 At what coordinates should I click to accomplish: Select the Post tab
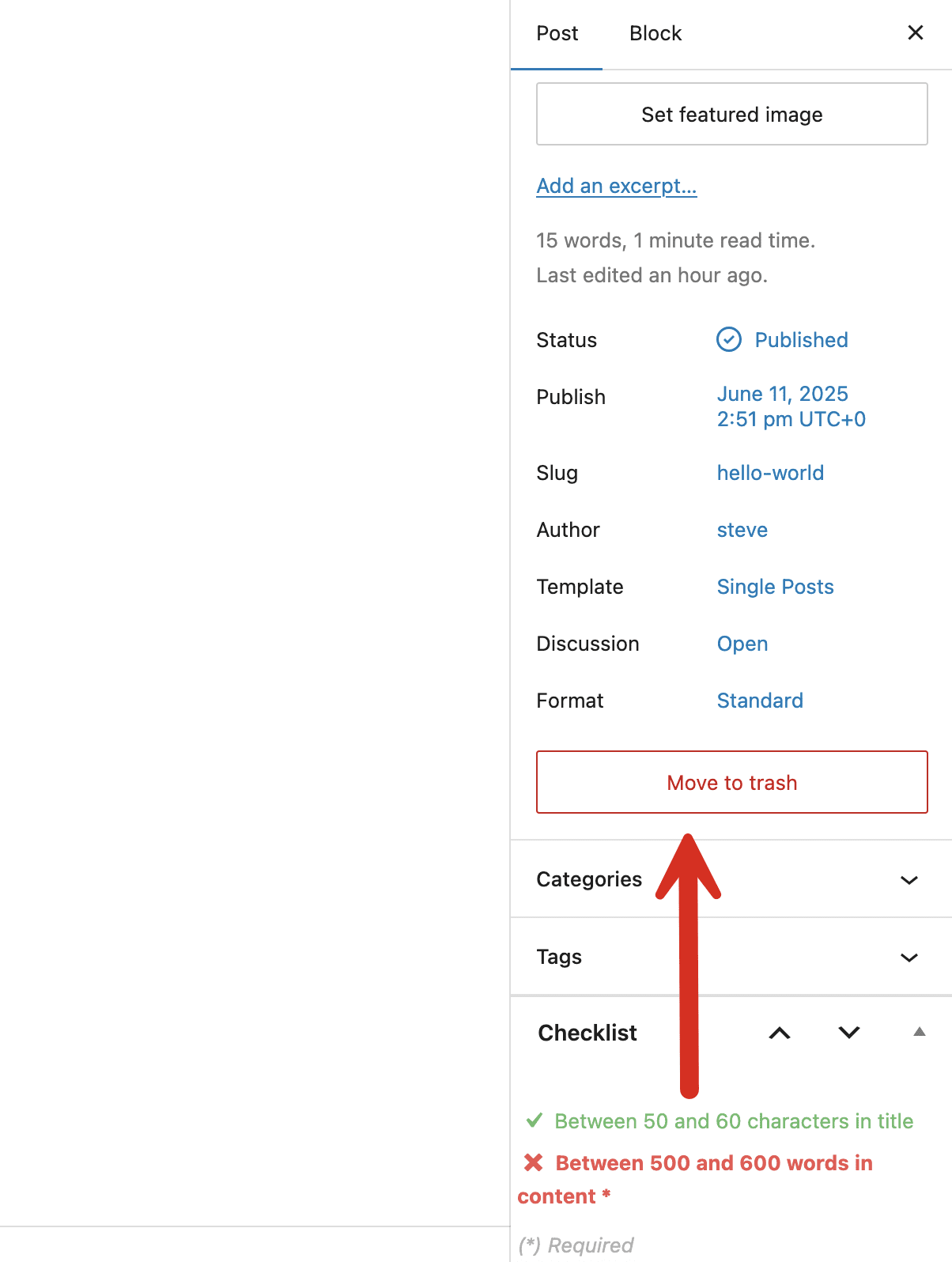point(557,33)
